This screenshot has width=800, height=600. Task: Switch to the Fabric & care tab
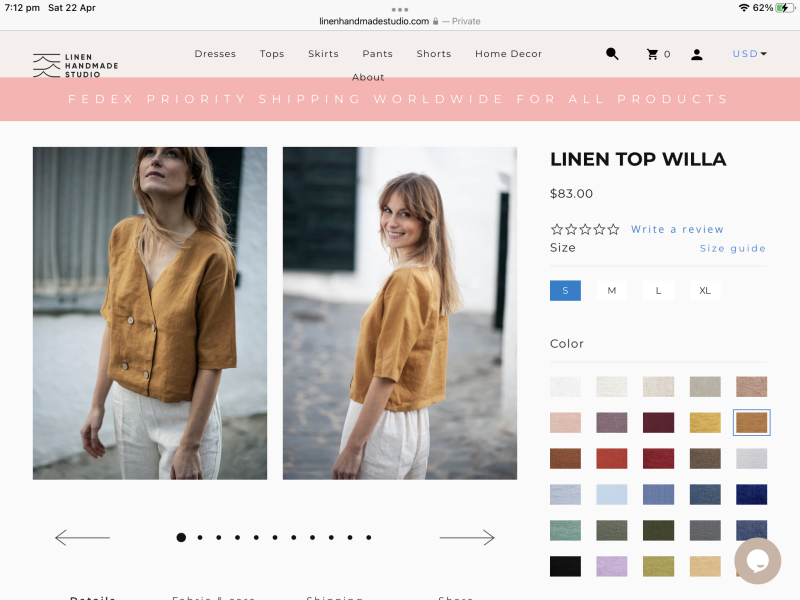(213, 596)
